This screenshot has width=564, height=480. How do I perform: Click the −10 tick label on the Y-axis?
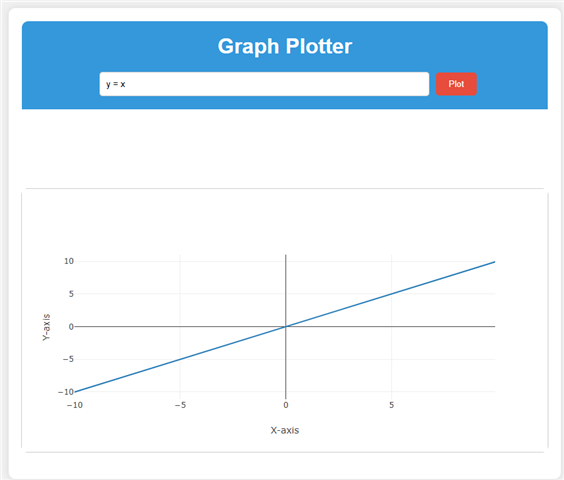[66, 392]
